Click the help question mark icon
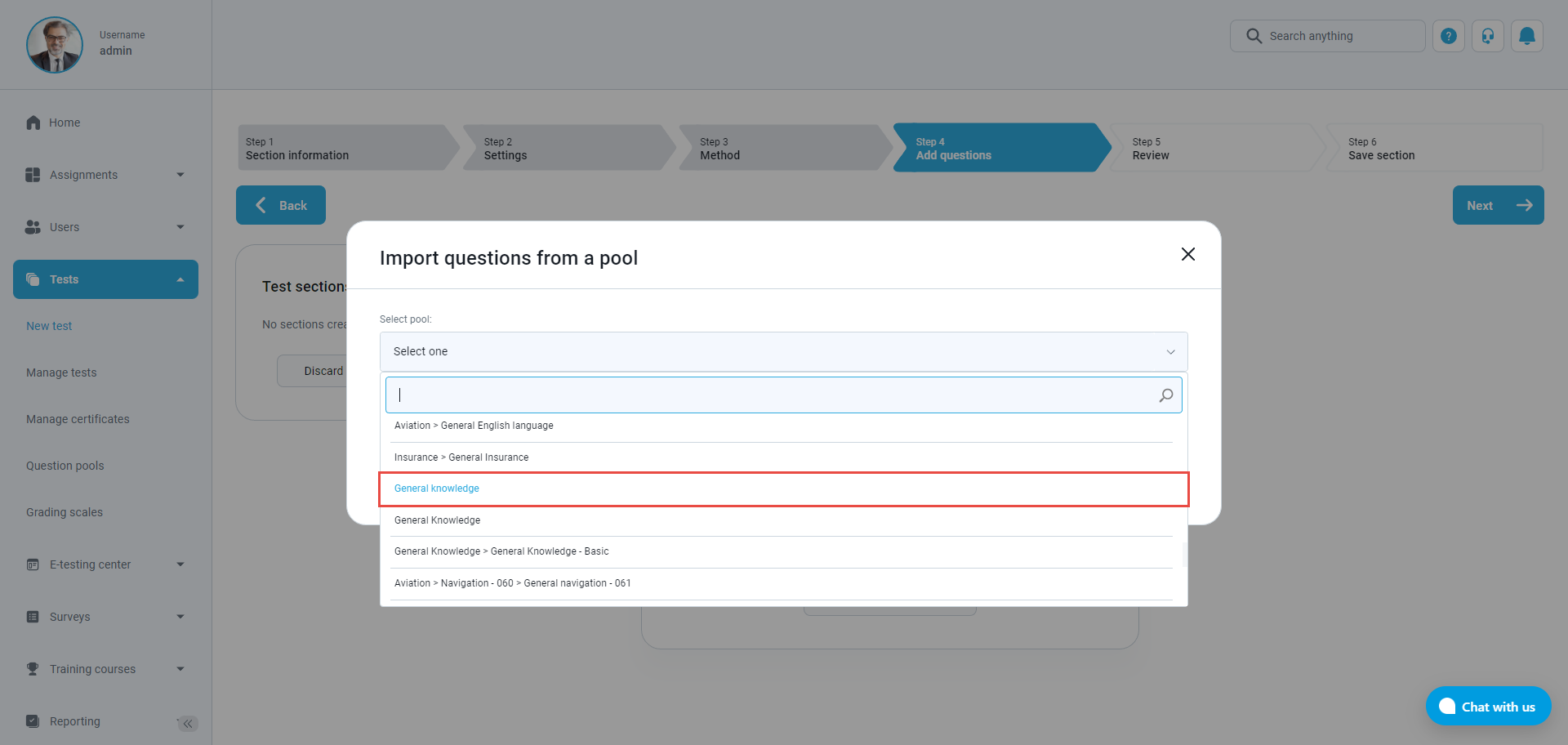The height and width of the screenshot is (745, 1568). point(1448,36)
